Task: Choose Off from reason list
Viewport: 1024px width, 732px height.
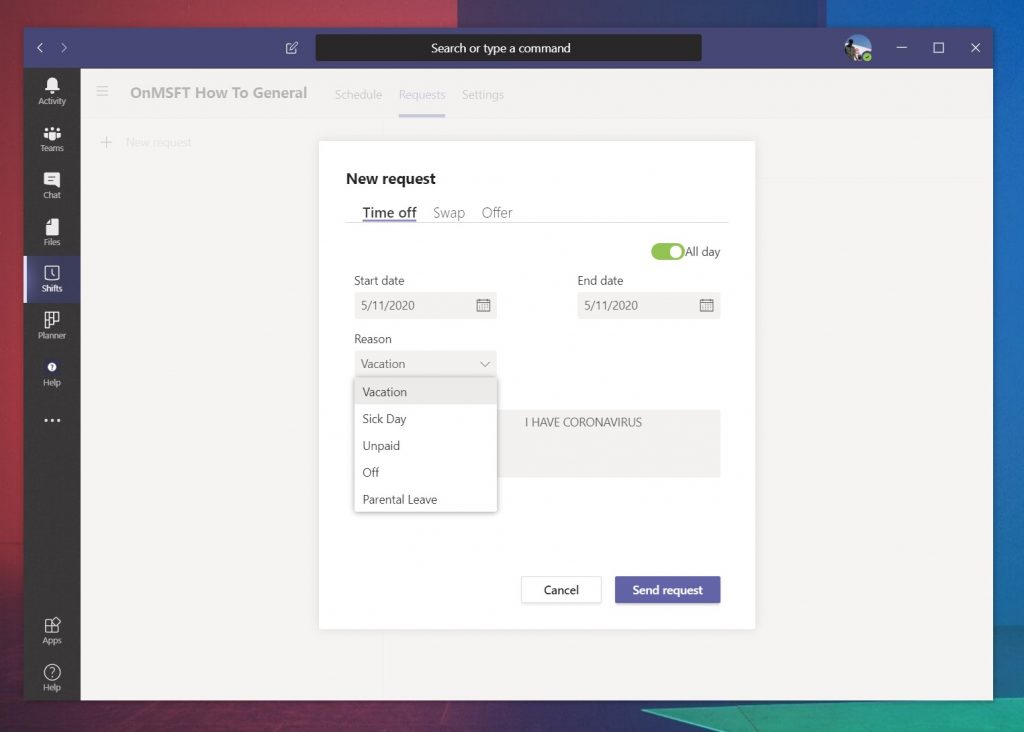Action: point(425,472)
